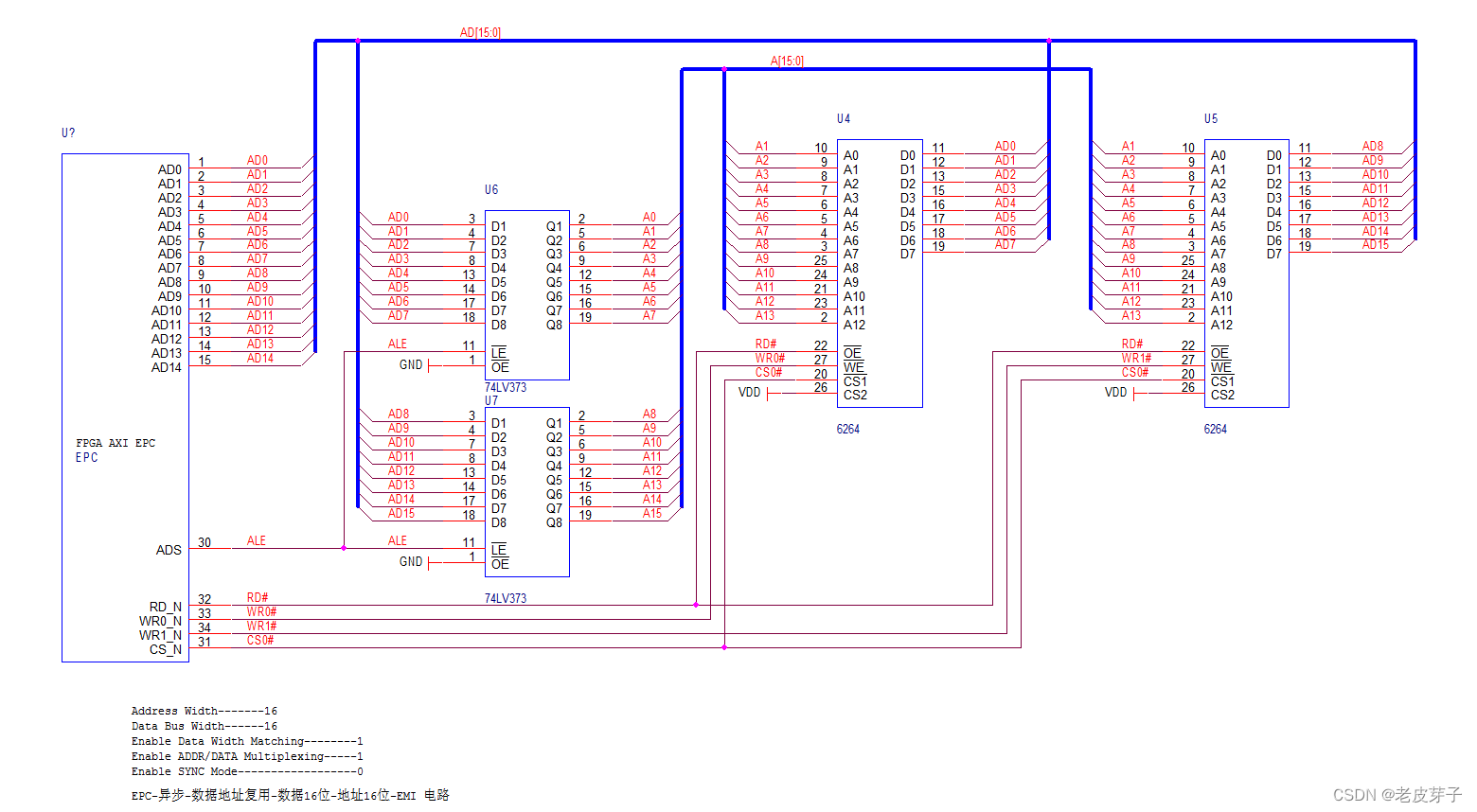Click the AD0 pin name inside the FPGA block
The image size is (1477, 812).
click(169, 169)
